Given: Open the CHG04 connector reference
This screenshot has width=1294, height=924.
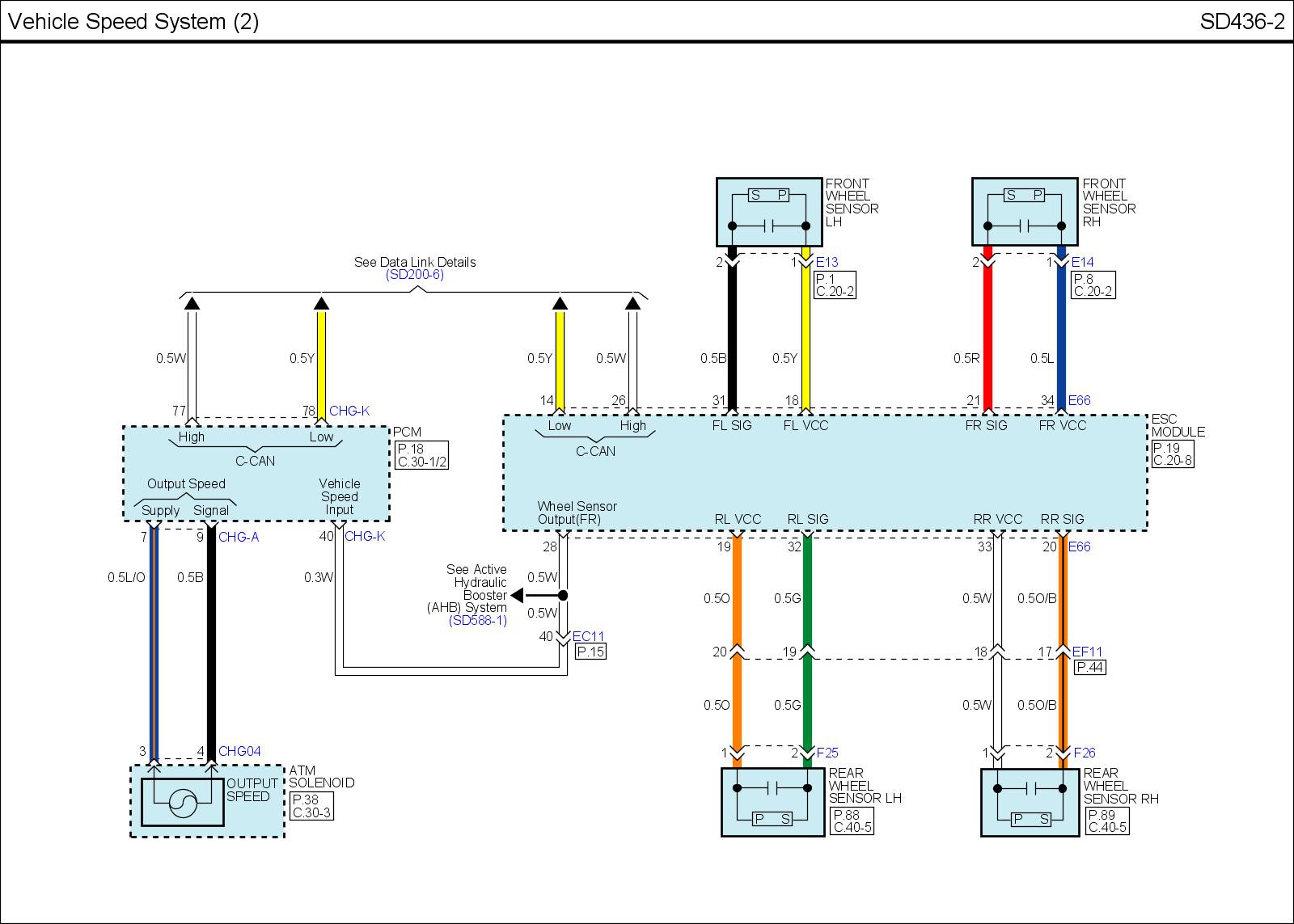Looking at the screenshot, I should (239, 751).
